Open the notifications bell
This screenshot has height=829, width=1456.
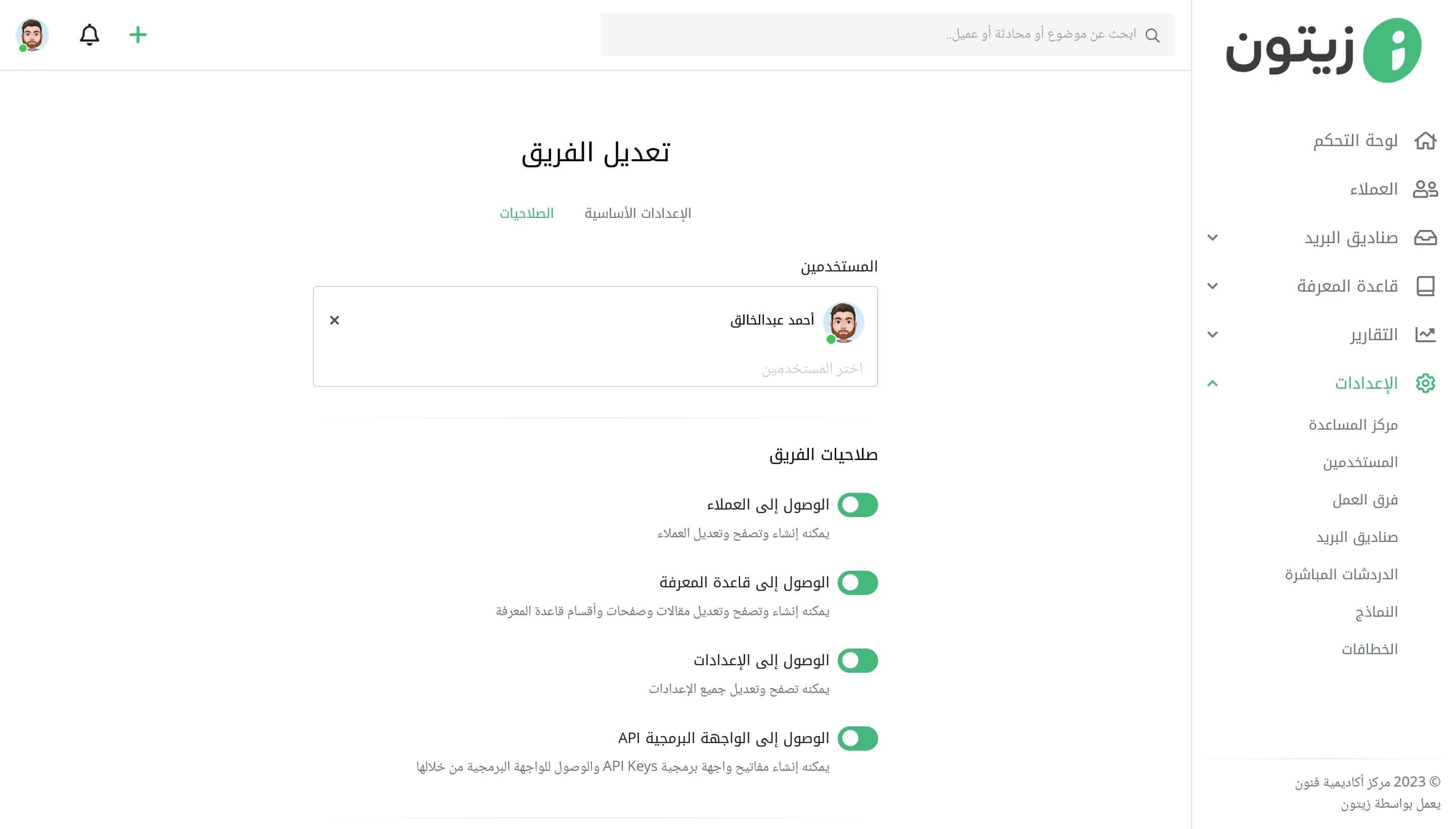(89, 35)
